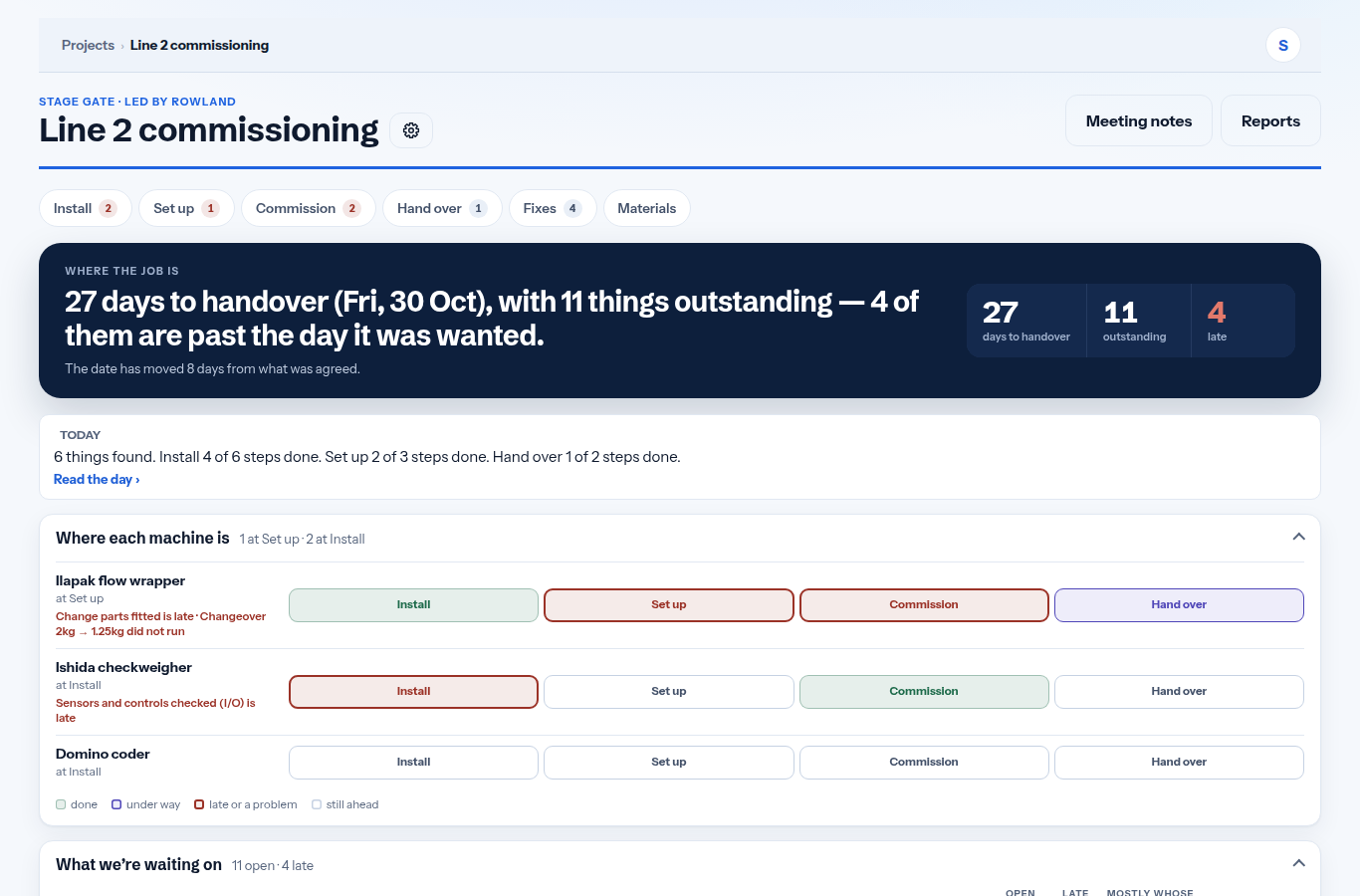The height and width of the screenshot is (896, 1360).
Task: Open the Hand over tab
Action: tap(442, 208)
